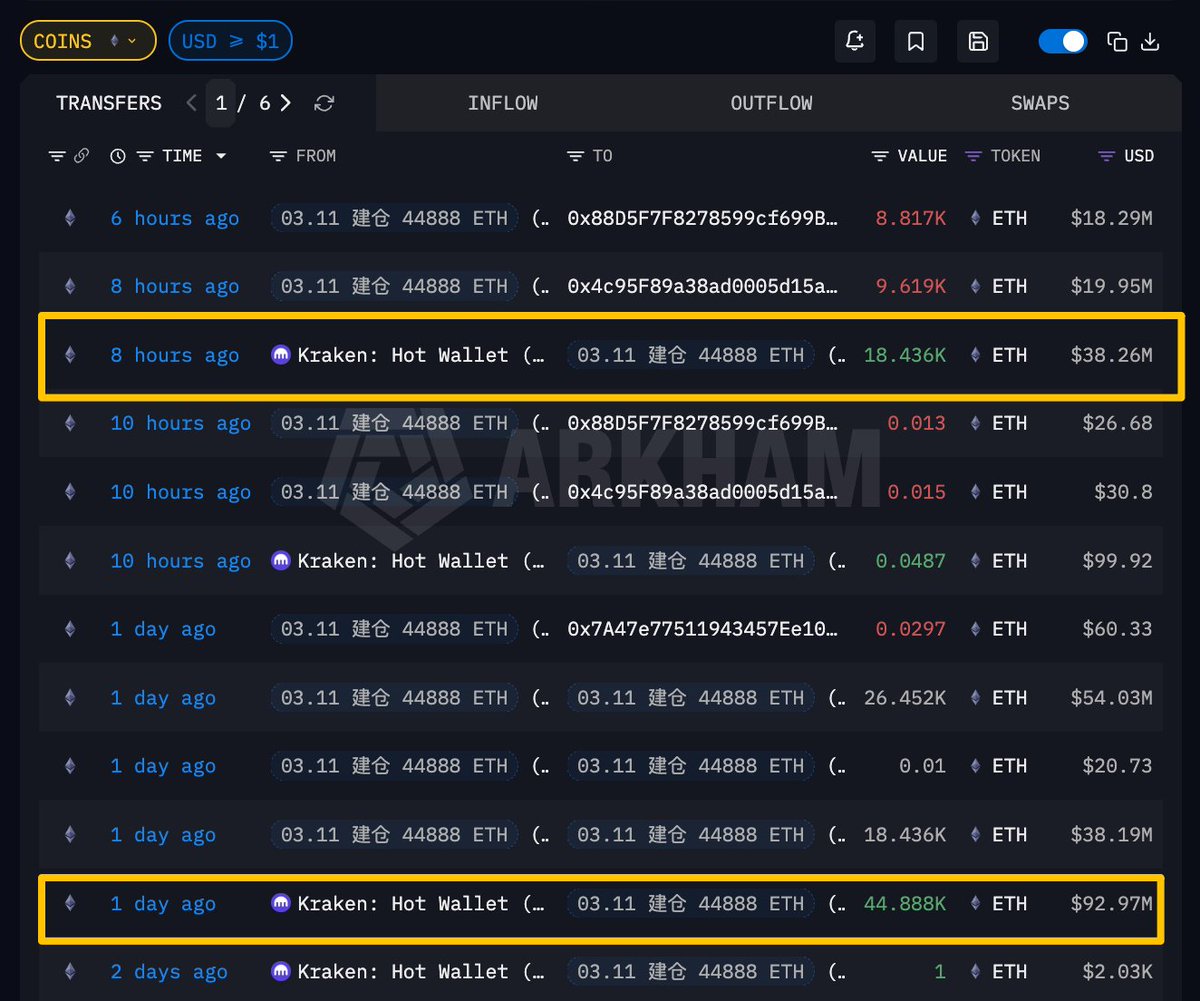Switch off the blue toggle at top right
This screenshot has width=1200, height=1001.
click(x=1062, y=41)
